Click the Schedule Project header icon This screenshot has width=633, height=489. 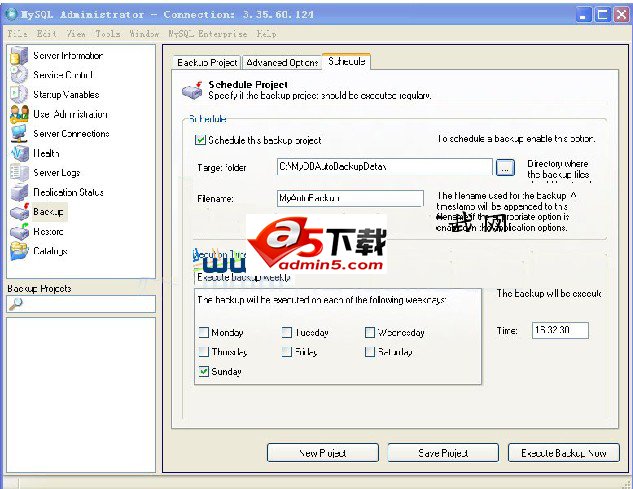tap(192, 90)
